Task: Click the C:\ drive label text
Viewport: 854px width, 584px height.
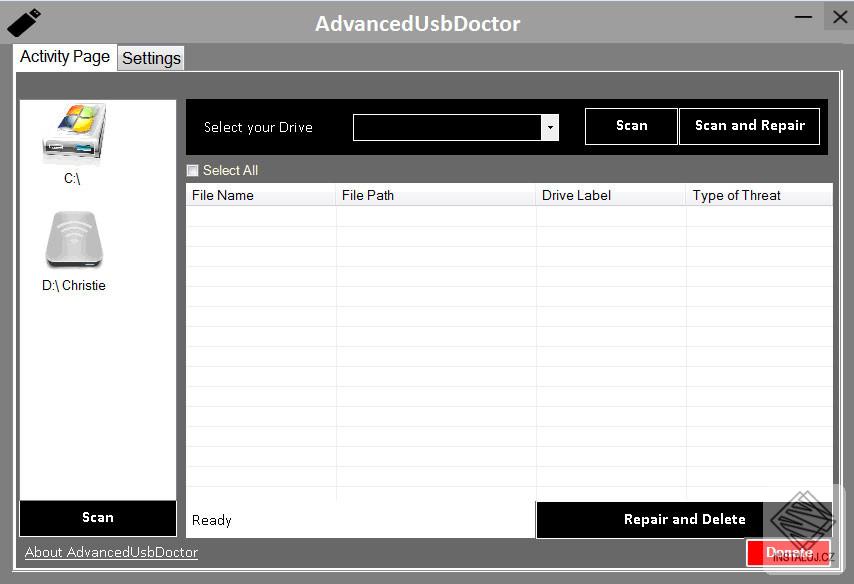Action: (72, 179)
